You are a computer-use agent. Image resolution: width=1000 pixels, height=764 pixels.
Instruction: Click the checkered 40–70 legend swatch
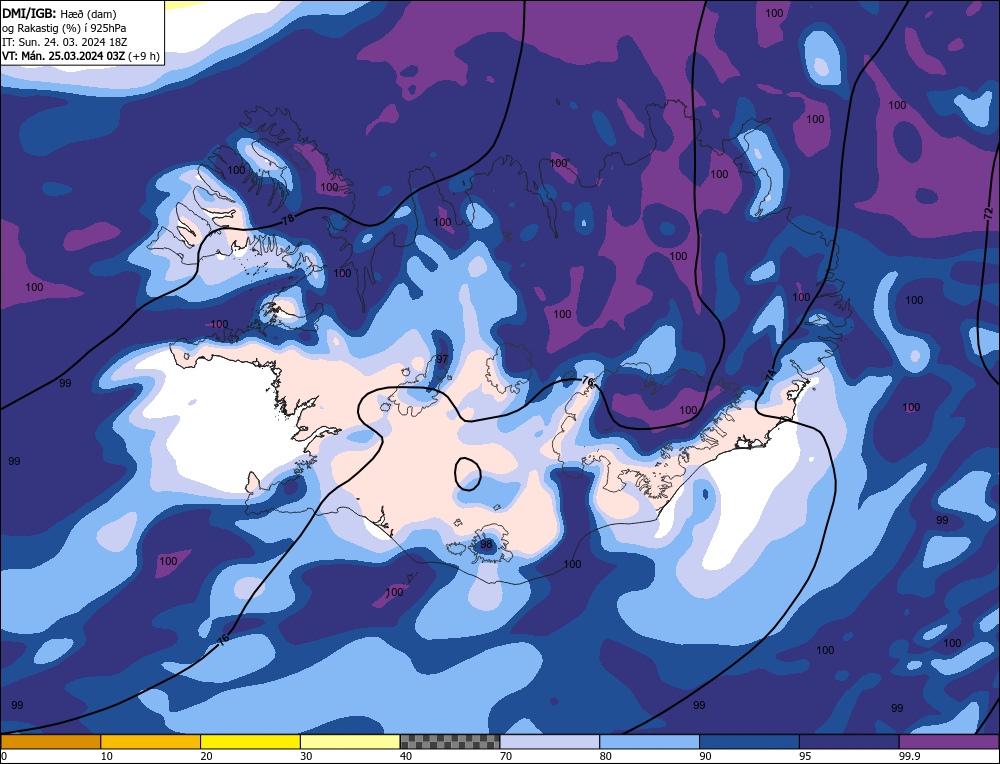tap(450, 741)
